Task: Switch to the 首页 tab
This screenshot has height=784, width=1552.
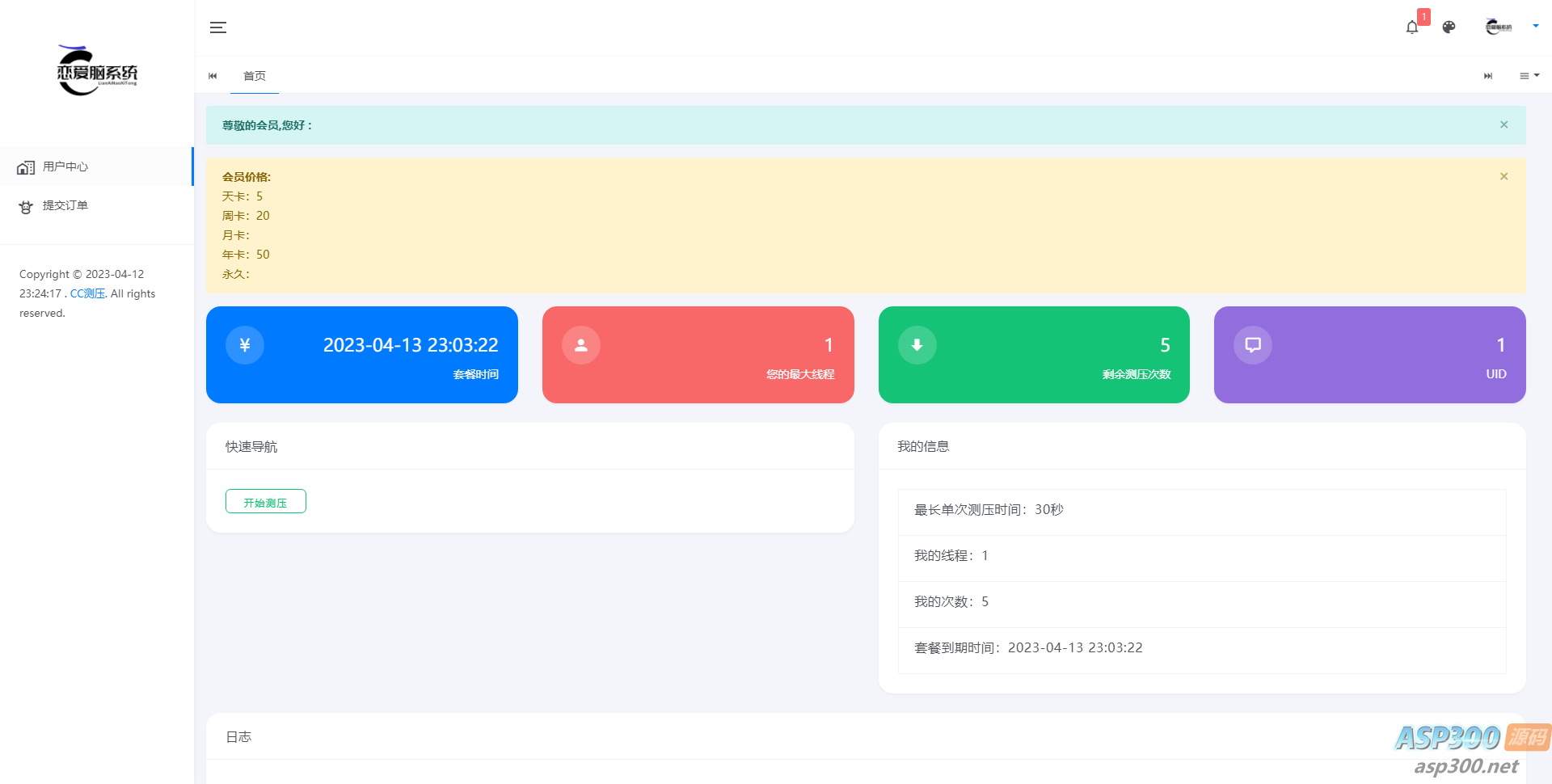Action: pyautogui.click(x=255, y=76)
